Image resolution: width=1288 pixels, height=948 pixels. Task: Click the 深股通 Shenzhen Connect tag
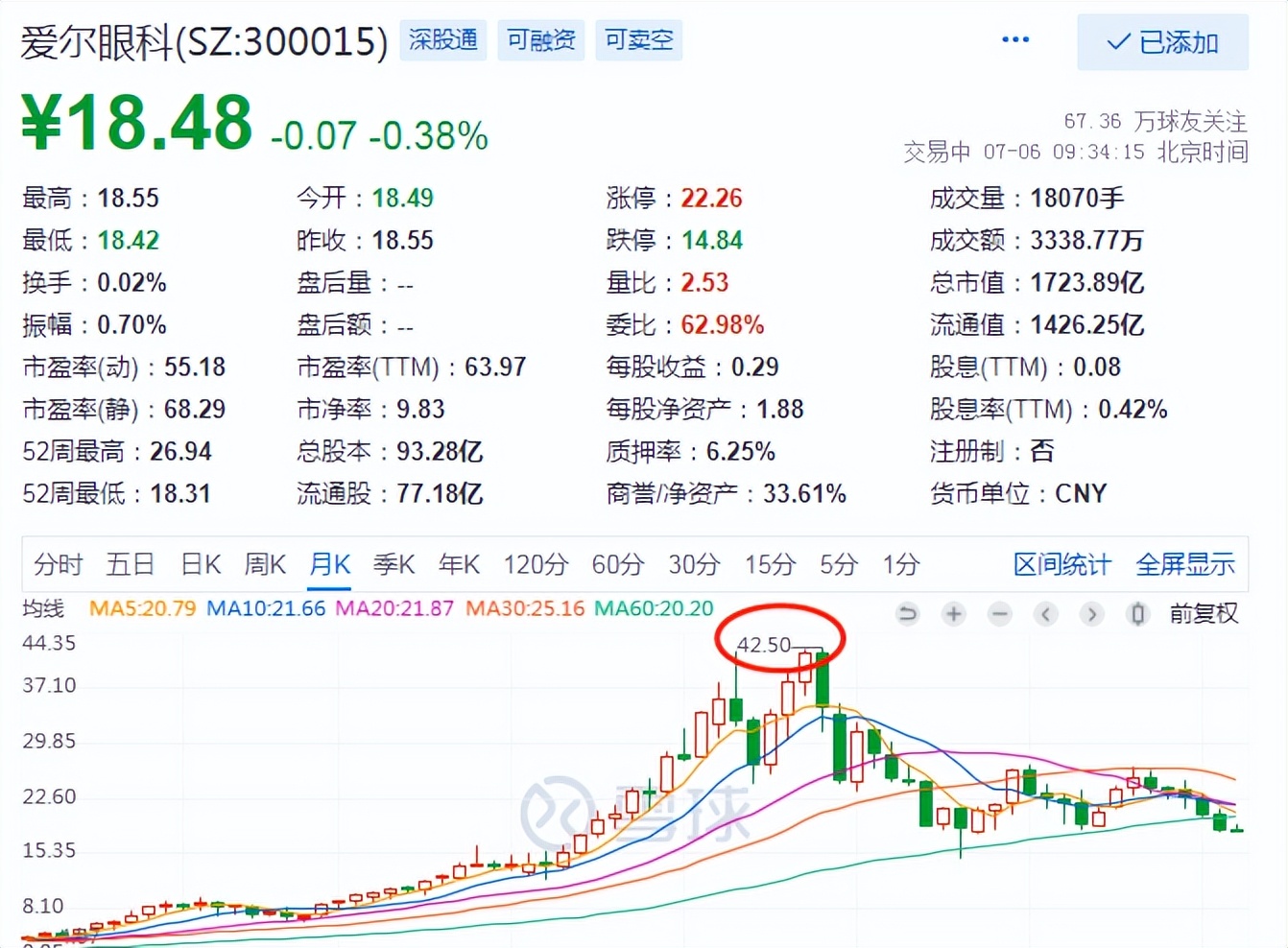(x=442, y=40)
